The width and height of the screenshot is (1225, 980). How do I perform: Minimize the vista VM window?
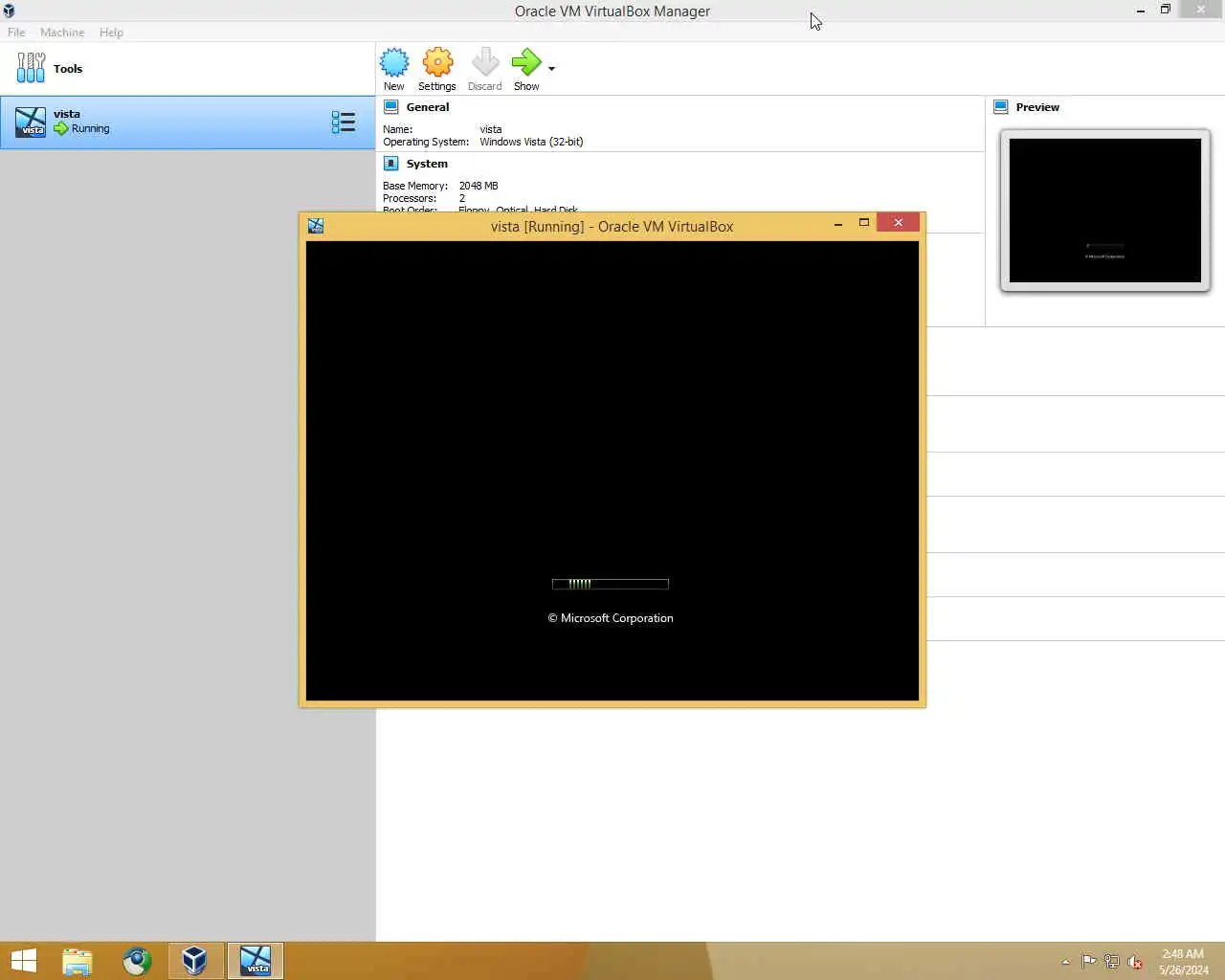838,223
